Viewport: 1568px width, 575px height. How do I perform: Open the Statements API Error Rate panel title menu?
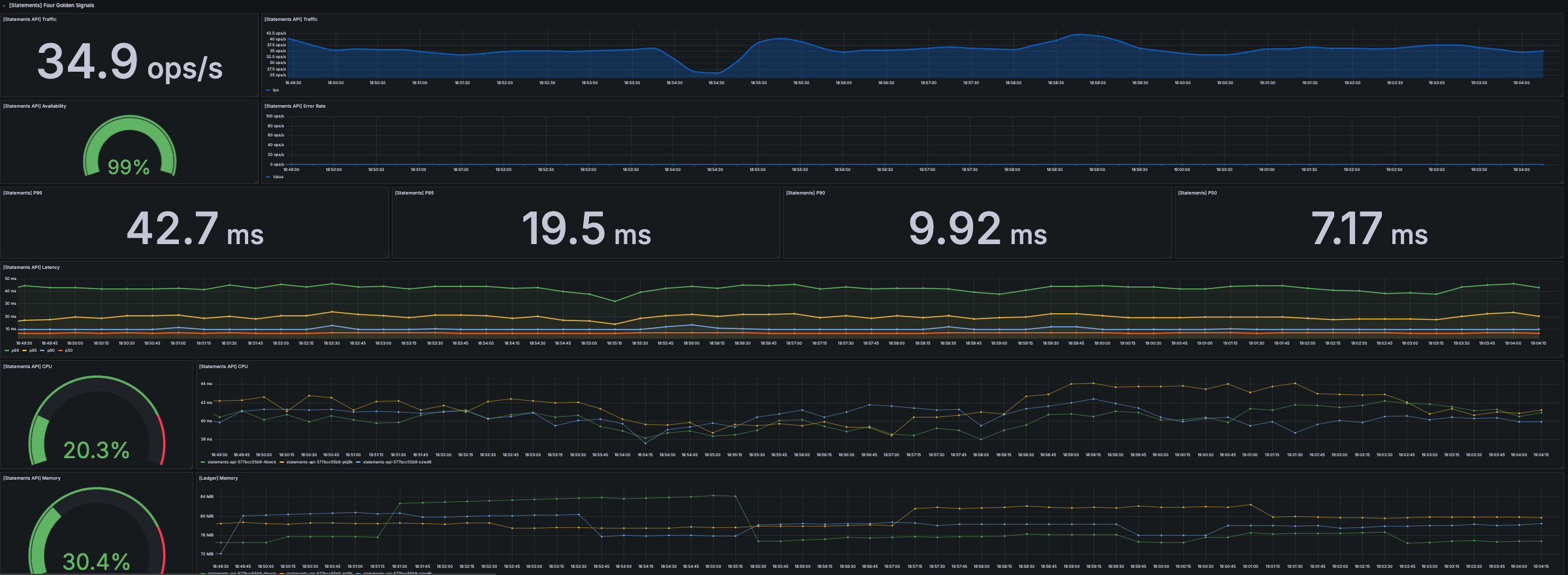coord(295,106)
